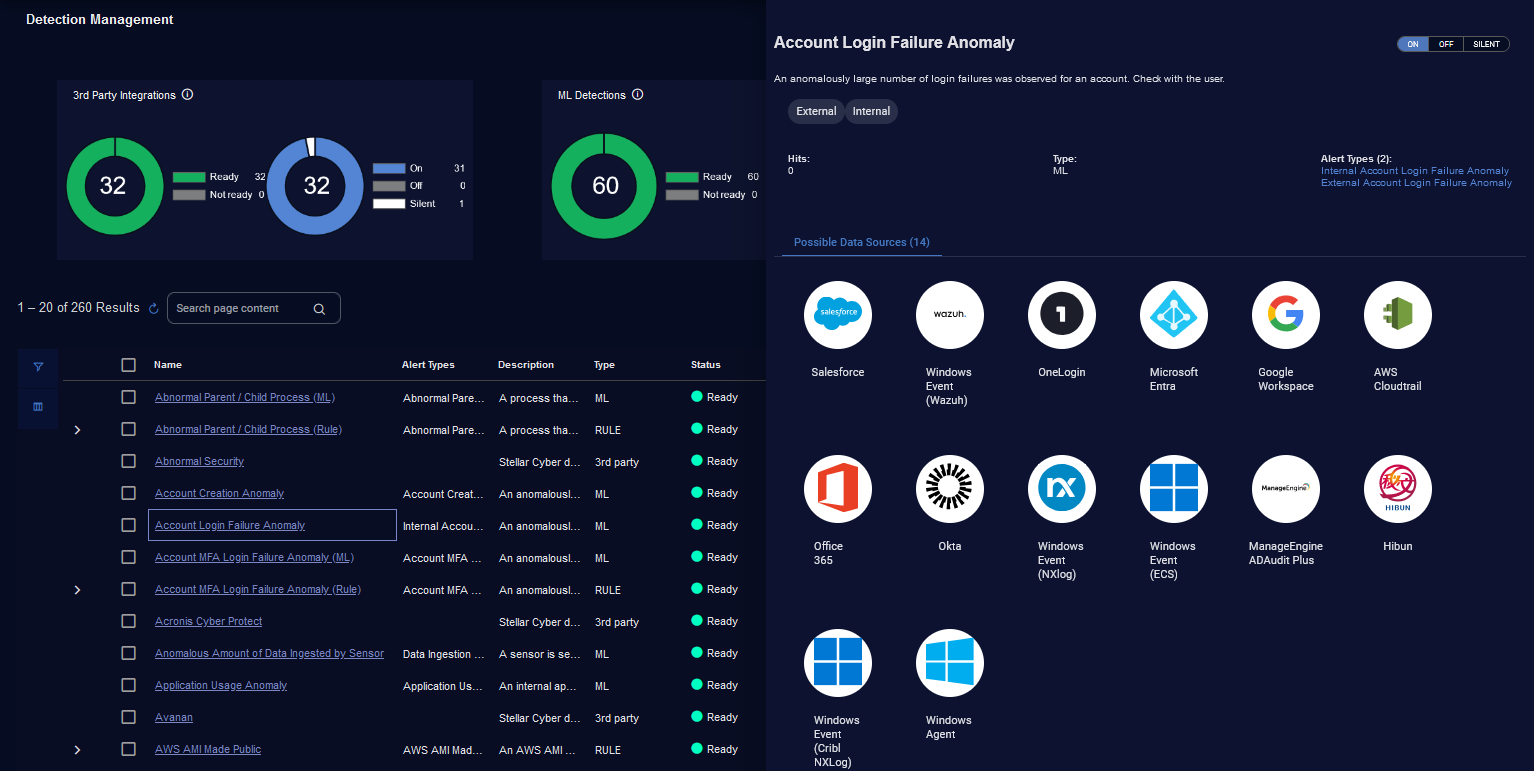Open the AWS Cloudtrail data source icon
This screenshot has width=1534, height=771.
point(1397,315)
